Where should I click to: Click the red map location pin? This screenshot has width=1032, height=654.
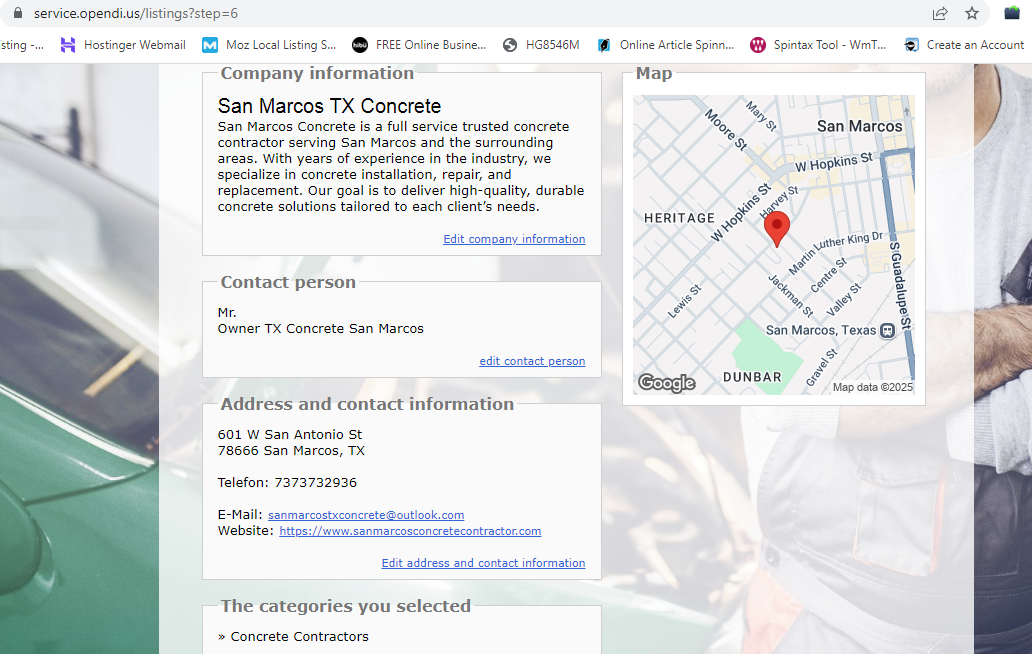pos(777,228)
